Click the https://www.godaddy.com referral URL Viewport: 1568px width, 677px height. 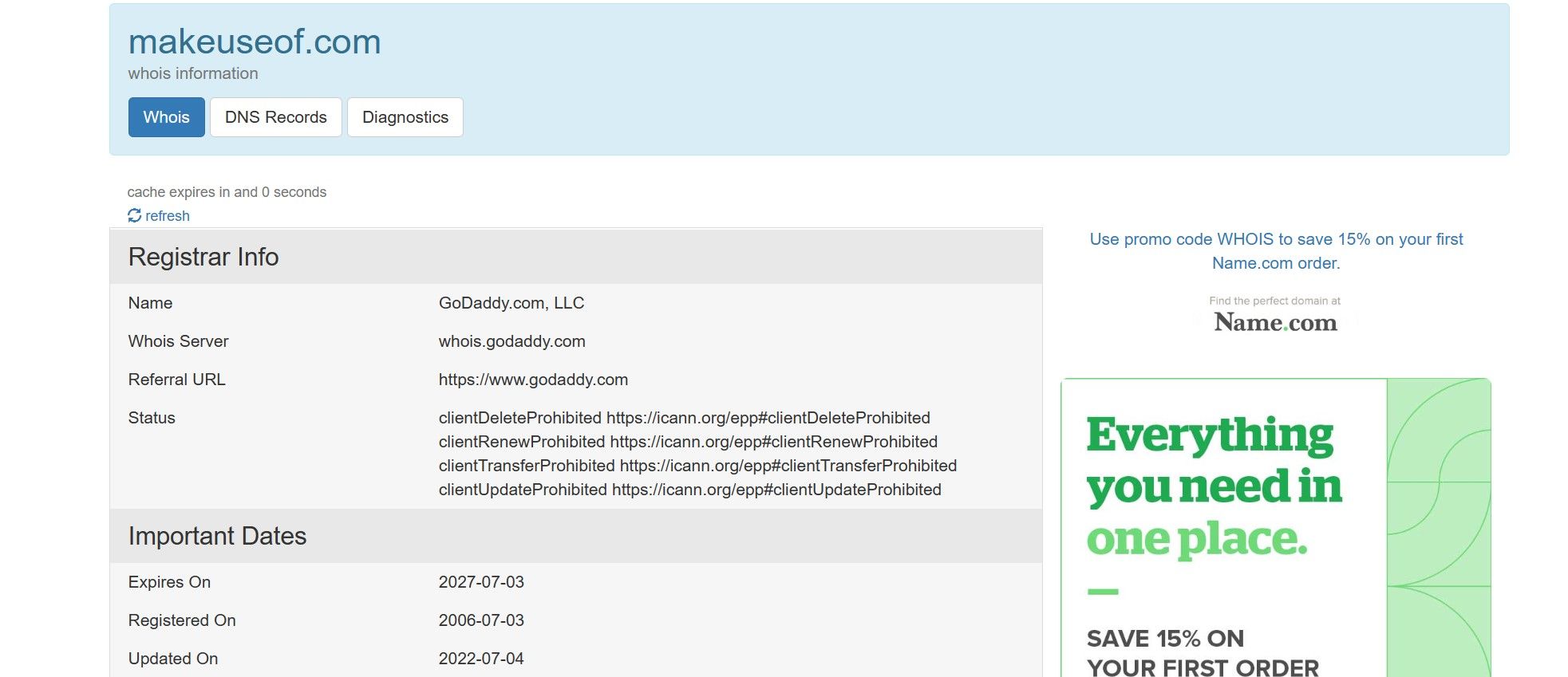(x=533, y=380)
